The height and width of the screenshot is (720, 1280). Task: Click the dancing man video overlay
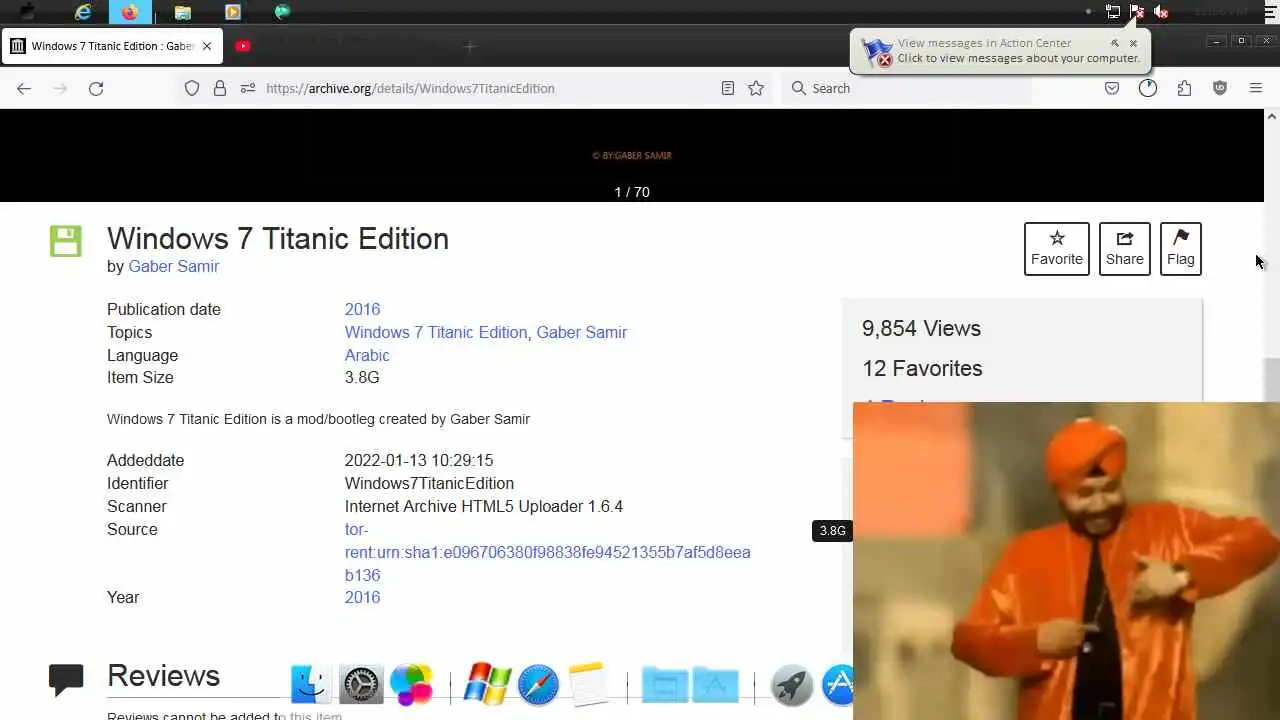point(1066,561)
